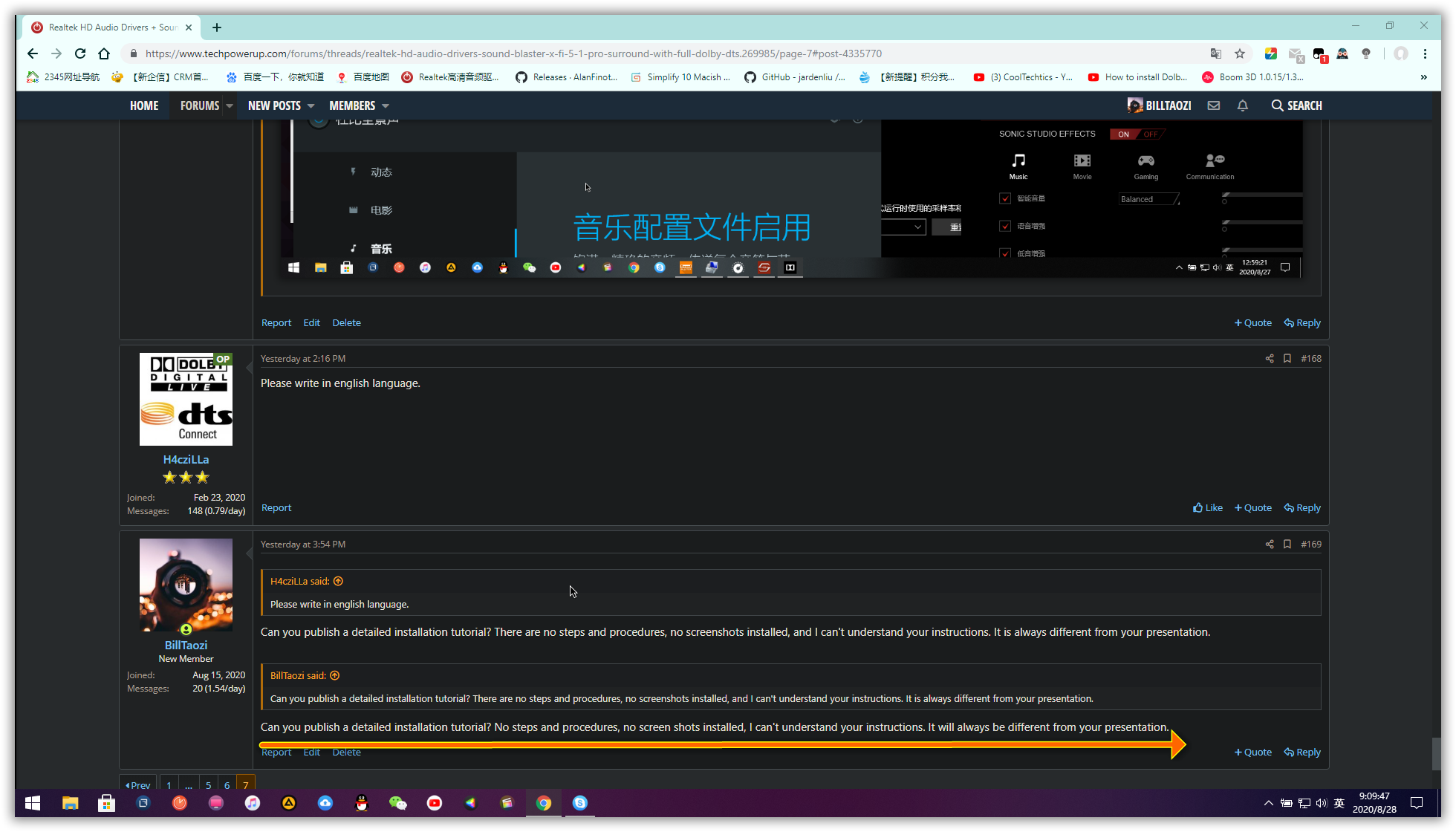
Task: Bookmark post #169
Action: pyautogui.click(x=1287, y=545)
